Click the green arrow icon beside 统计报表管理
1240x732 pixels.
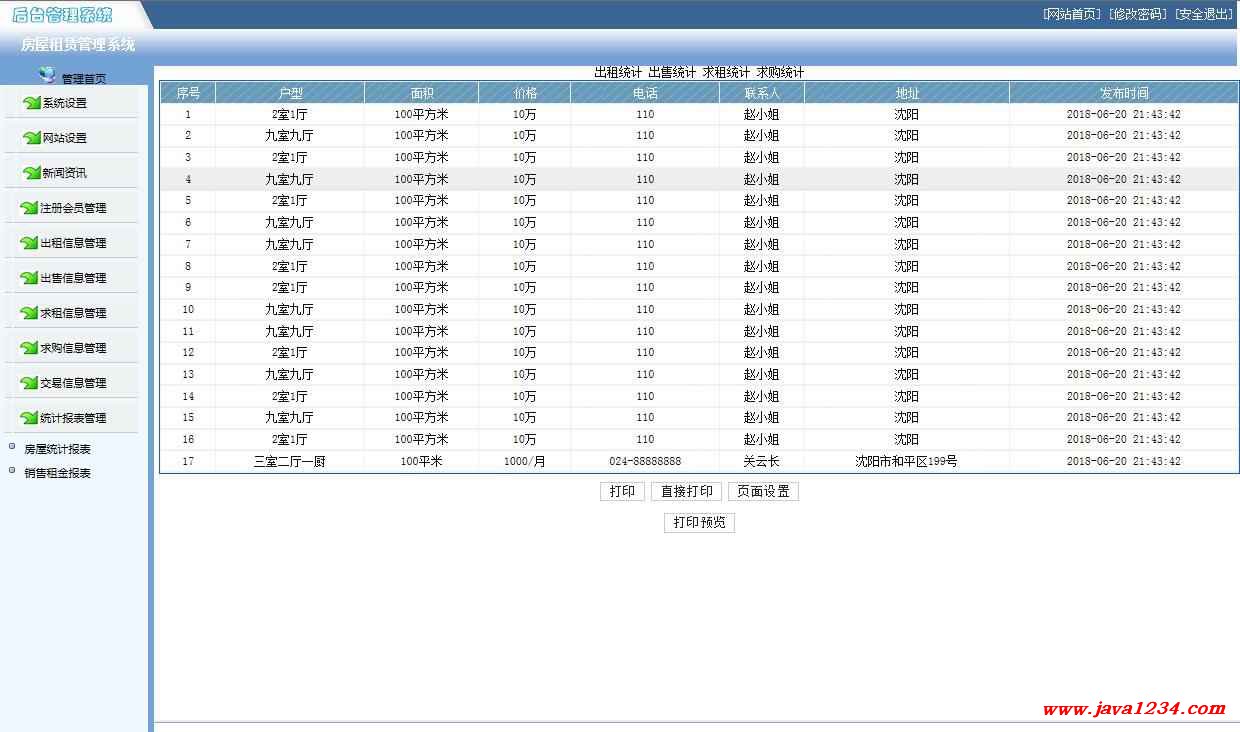click(x=29, y=418)
